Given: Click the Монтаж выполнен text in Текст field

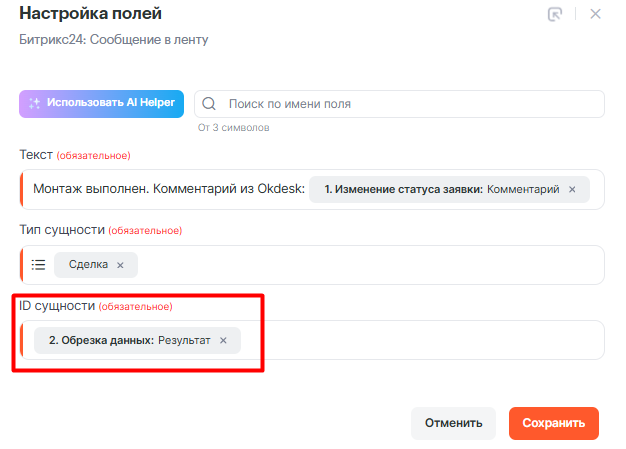Looking at the screenshot, I should pos(165,189).
